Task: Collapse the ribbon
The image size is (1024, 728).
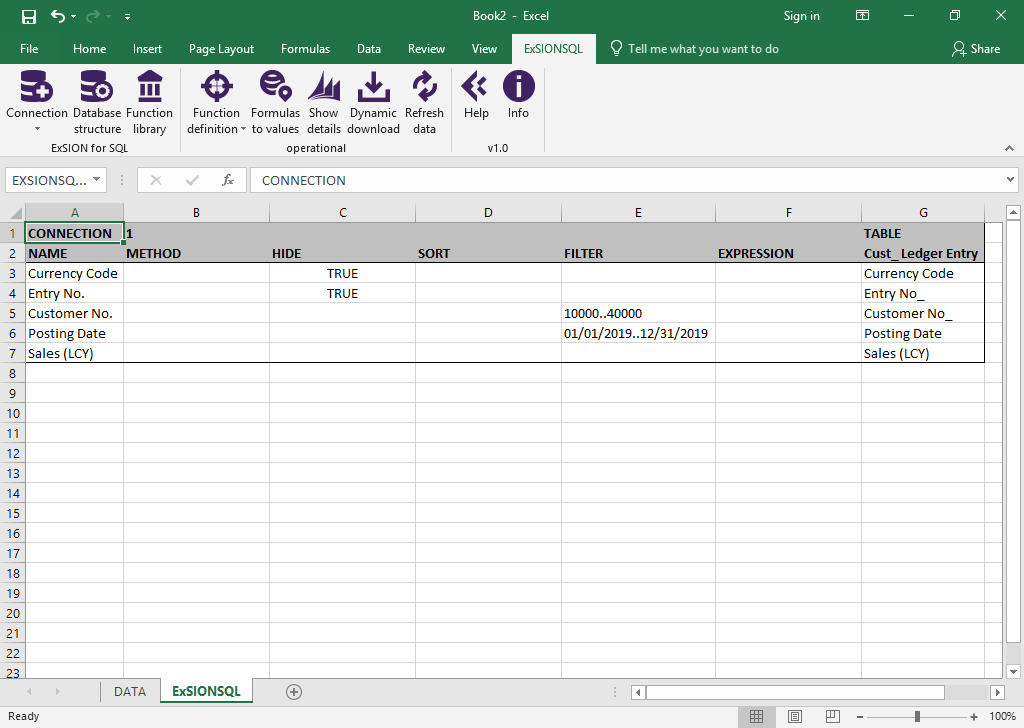Action: click(x=1010, y=149)
